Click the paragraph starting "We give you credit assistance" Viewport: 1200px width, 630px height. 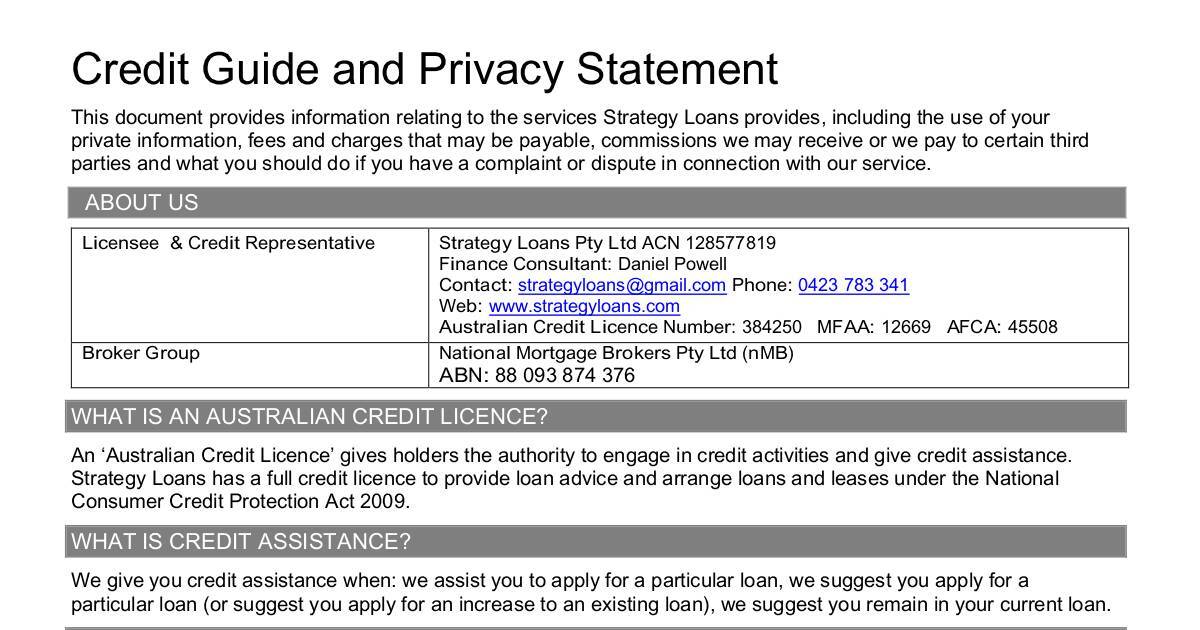pos(590,592)
